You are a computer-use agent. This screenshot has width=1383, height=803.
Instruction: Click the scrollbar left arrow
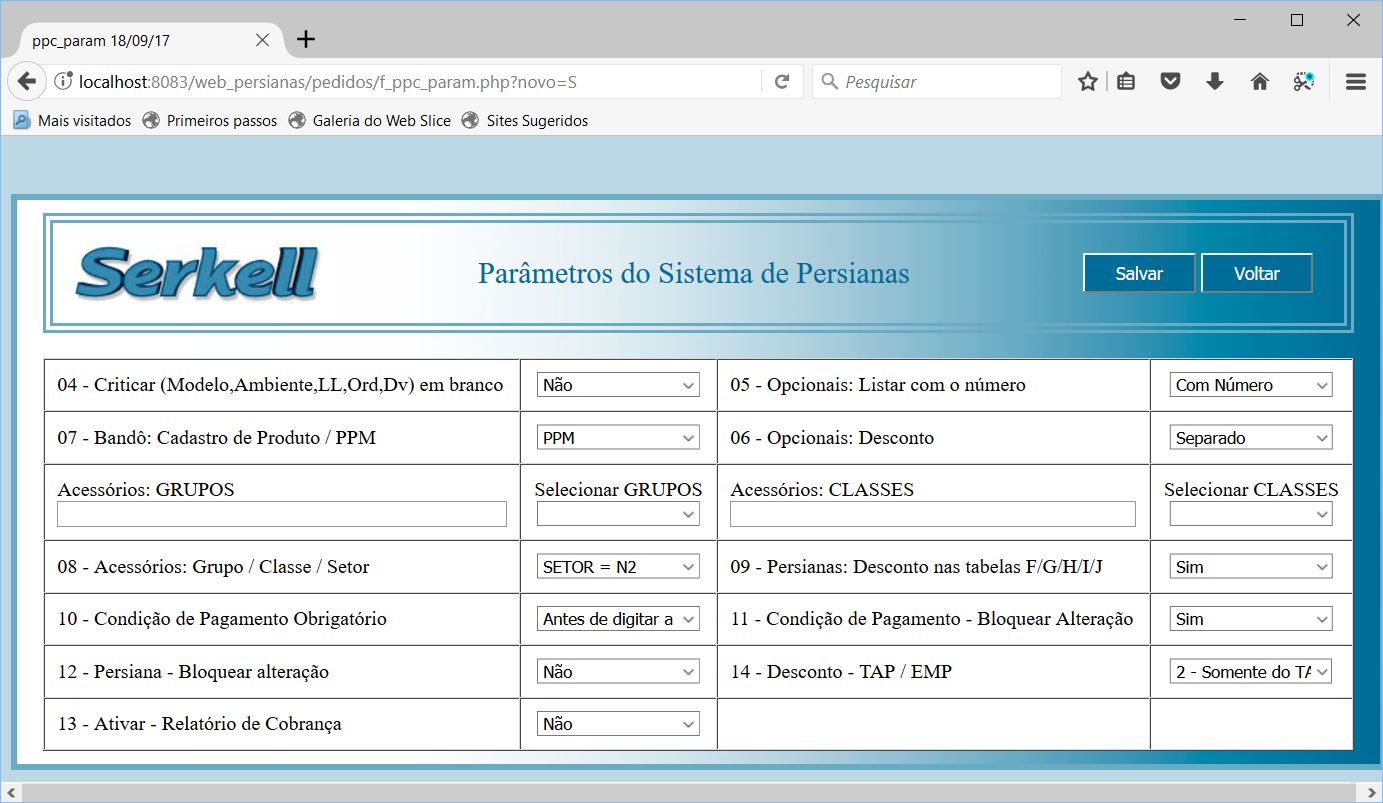point(9,793)
